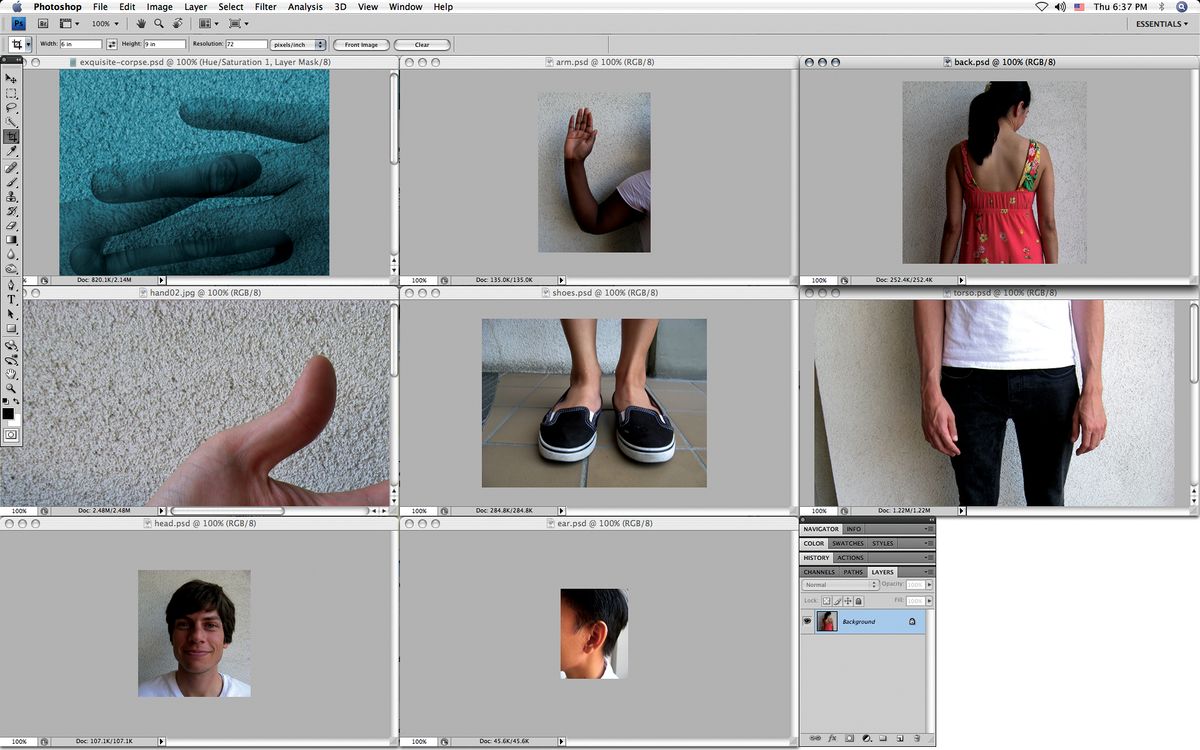Click the delete layer trash icon
Image resolution: width=1200 pixels, height=750 pixels.
coord(916,738)
